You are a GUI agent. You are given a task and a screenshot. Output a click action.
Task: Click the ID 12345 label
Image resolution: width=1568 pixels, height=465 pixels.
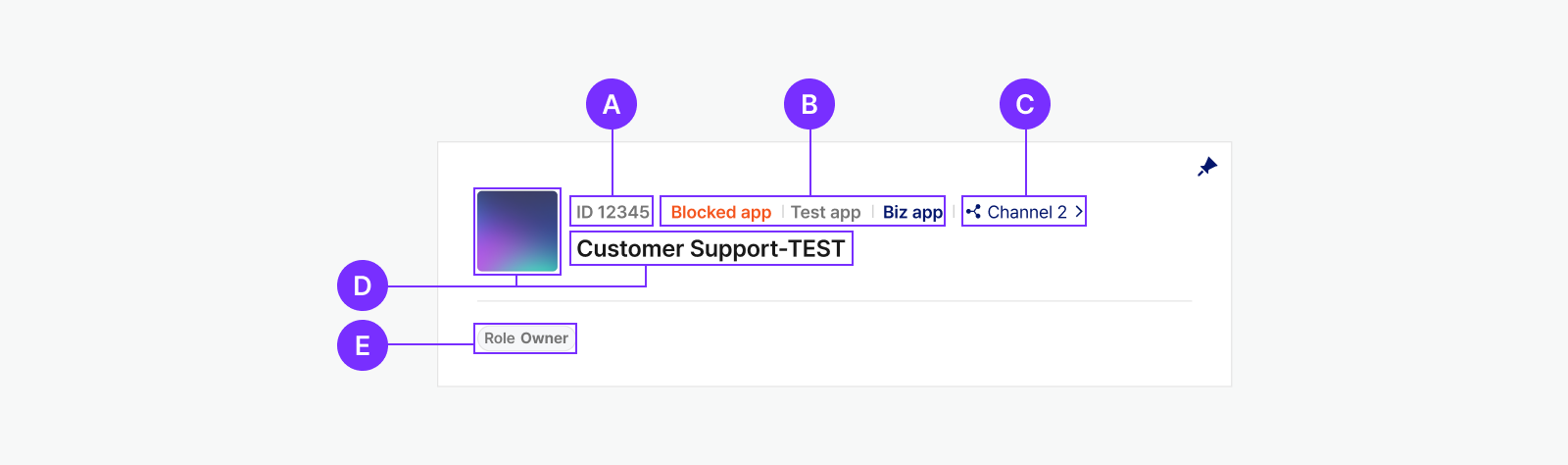point(612,212)
